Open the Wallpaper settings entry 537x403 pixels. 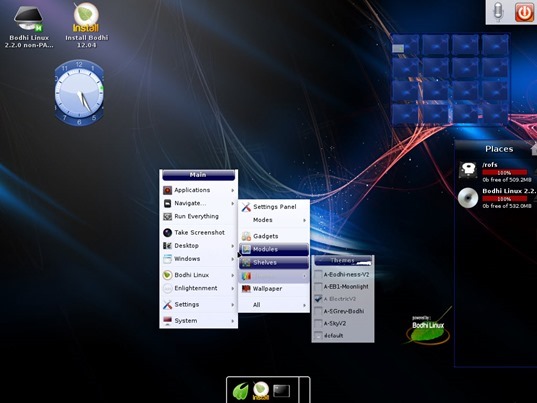(274, 289)
